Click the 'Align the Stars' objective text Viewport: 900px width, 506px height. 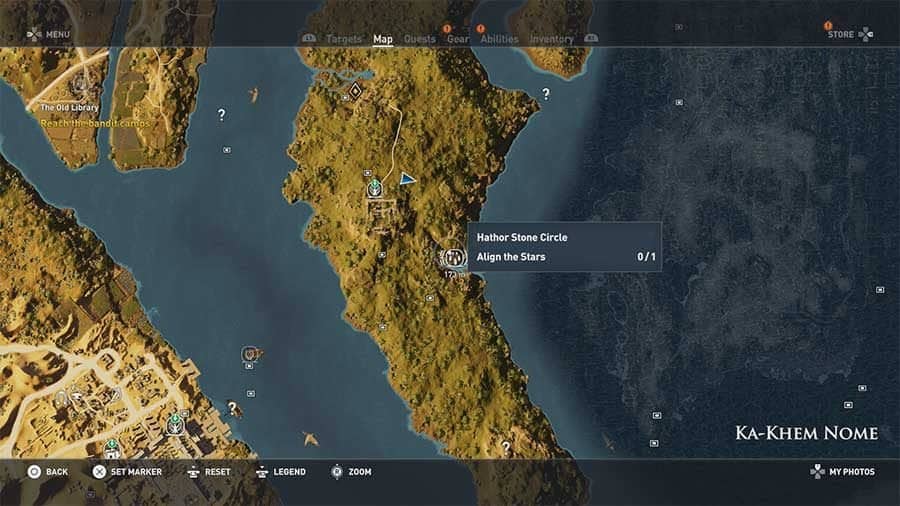click(x=511, y=257)
